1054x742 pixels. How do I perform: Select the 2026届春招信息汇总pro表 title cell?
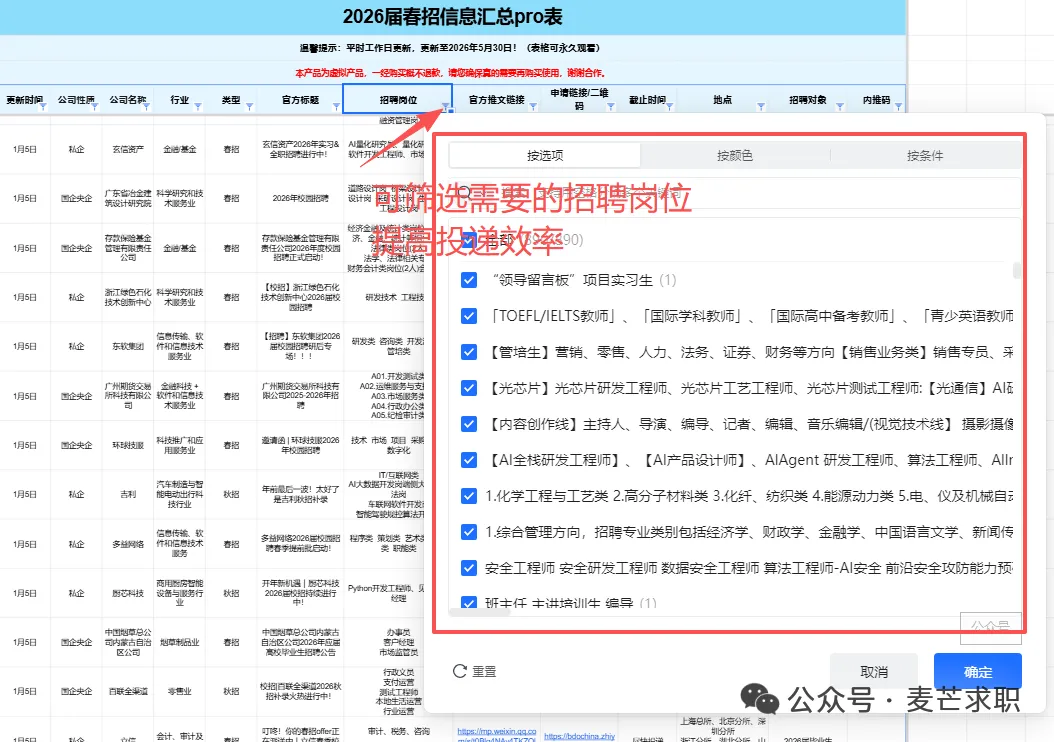click(x=452, y=17)
